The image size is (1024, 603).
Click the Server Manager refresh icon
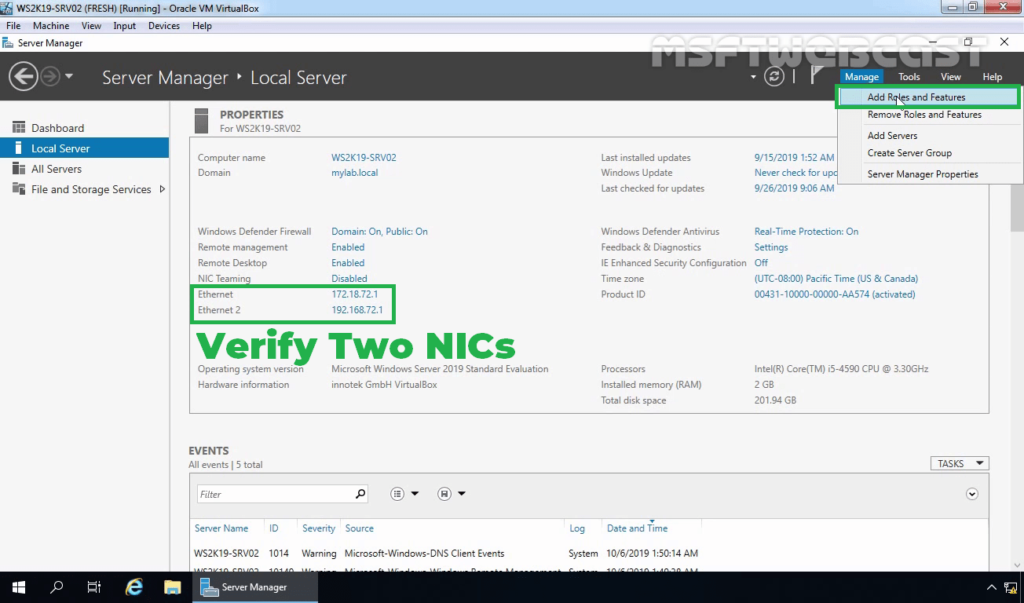[773, 76]
